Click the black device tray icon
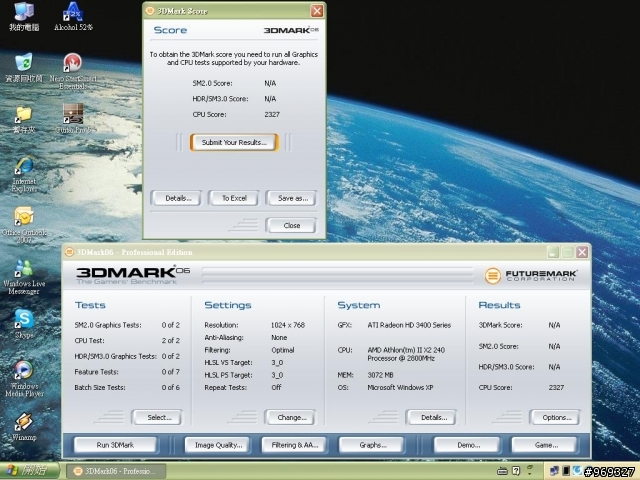Viewport: 640px width, 480px height. [566, 471]
